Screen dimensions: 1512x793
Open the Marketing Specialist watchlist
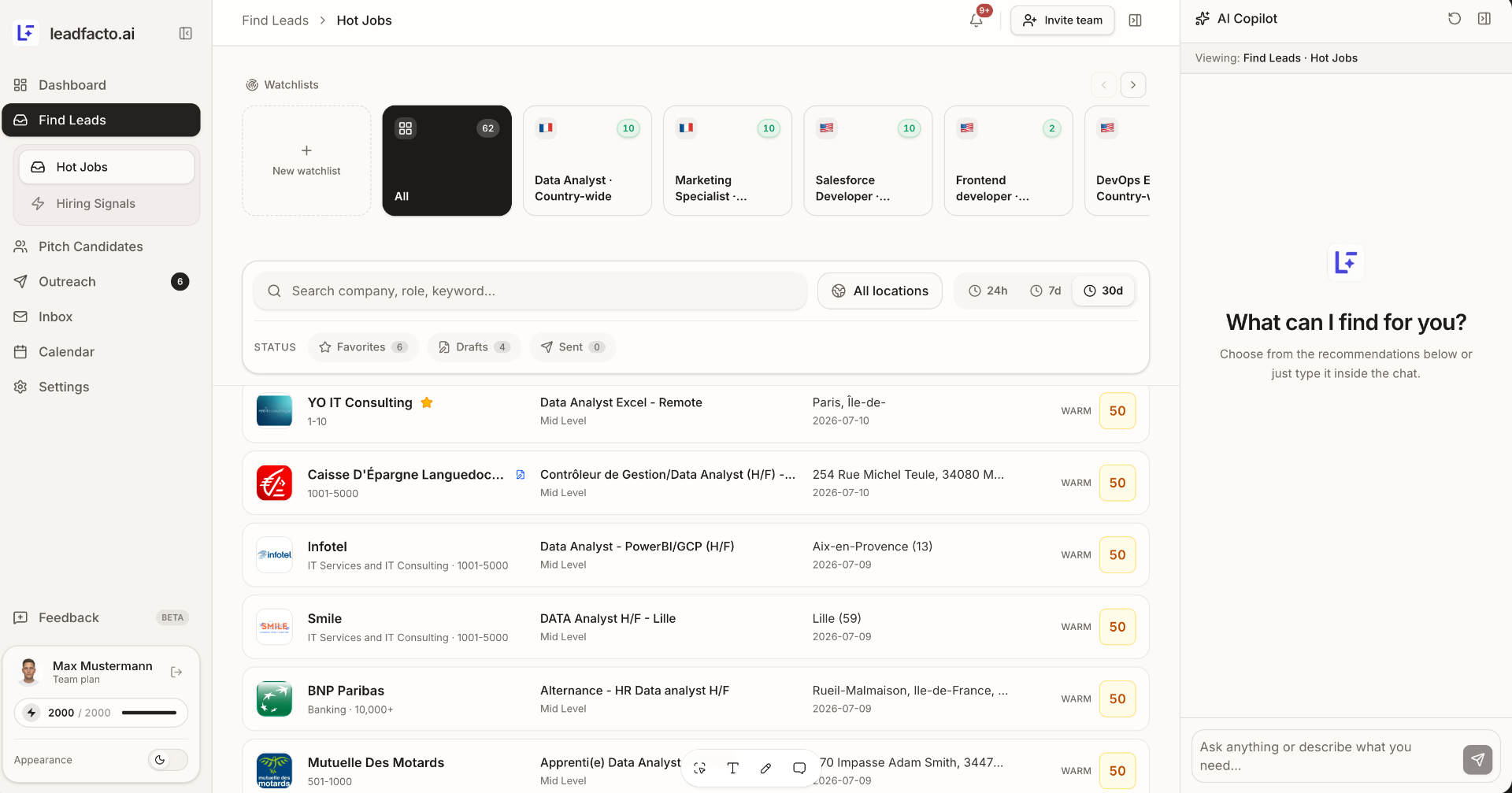pos(728,161)
